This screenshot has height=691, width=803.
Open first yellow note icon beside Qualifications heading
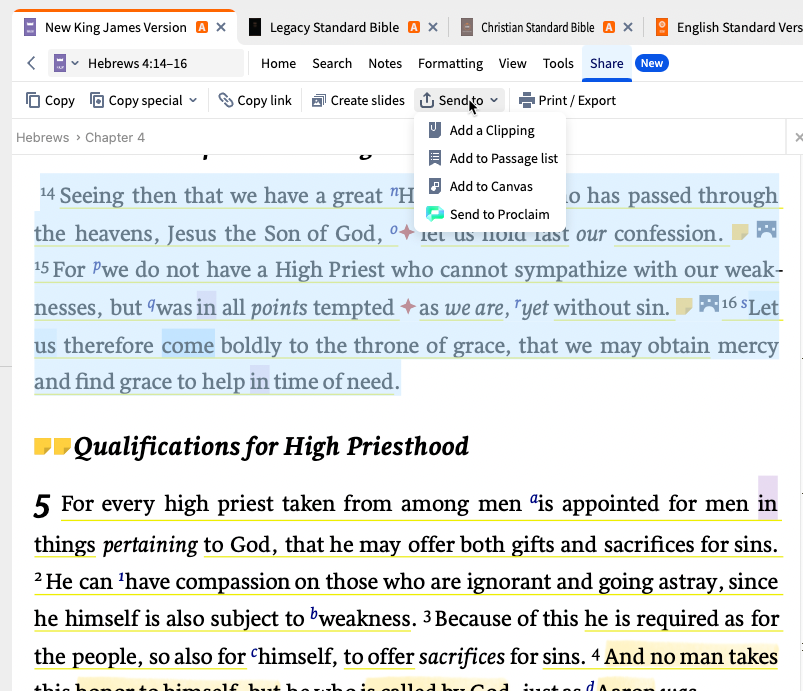click(43, 446)
